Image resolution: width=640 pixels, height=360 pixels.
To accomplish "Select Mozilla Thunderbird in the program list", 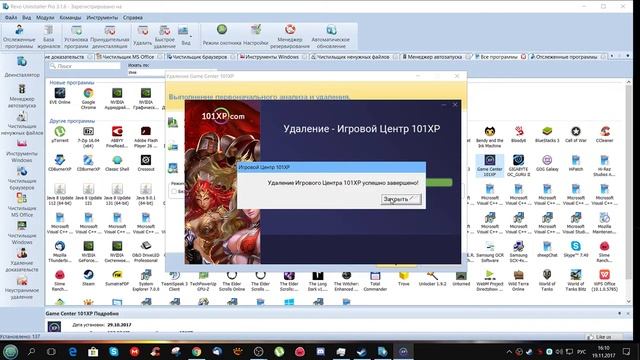I will click(x=60, y=251).
